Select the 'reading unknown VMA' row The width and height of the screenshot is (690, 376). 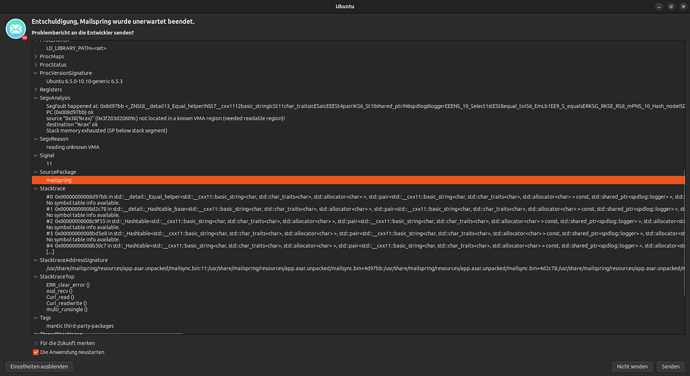[x=73, y=147]
